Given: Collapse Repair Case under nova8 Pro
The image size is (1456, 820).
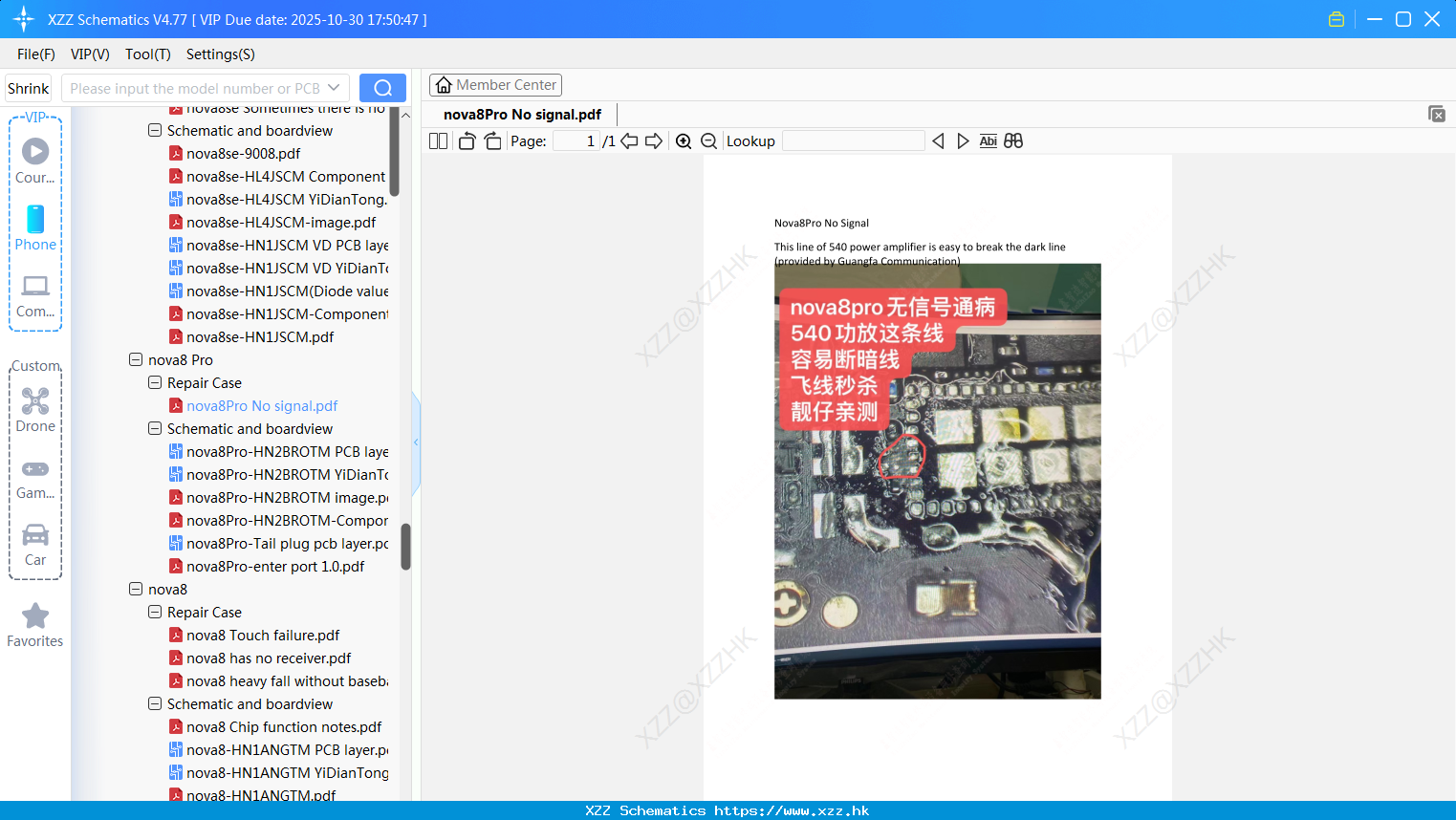Looking at the screenshot, I should [x=155, y=382].
